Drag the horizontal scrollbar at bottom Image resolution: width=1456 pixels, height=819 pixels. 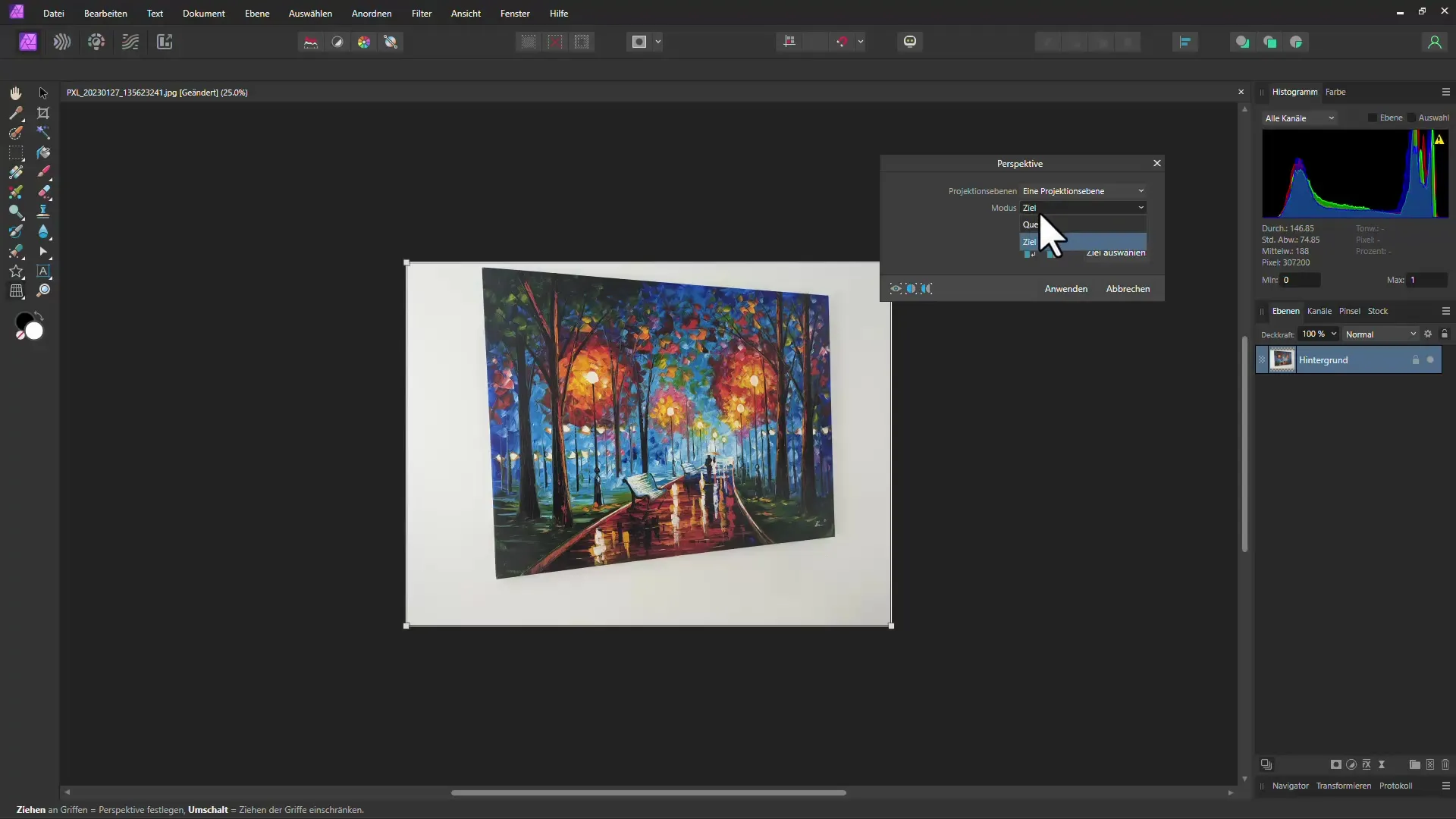(651, 792)
